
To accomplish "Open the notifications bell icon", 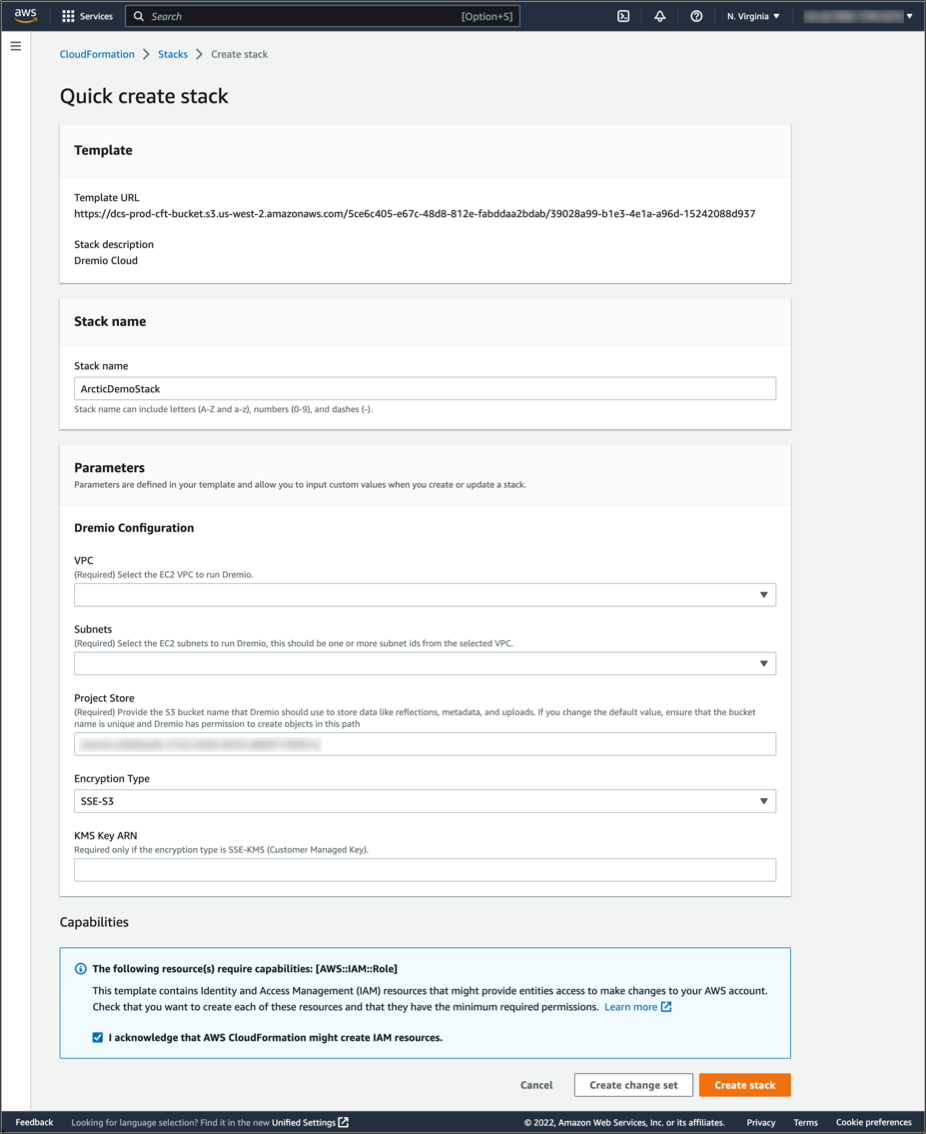I will (660, 16).
